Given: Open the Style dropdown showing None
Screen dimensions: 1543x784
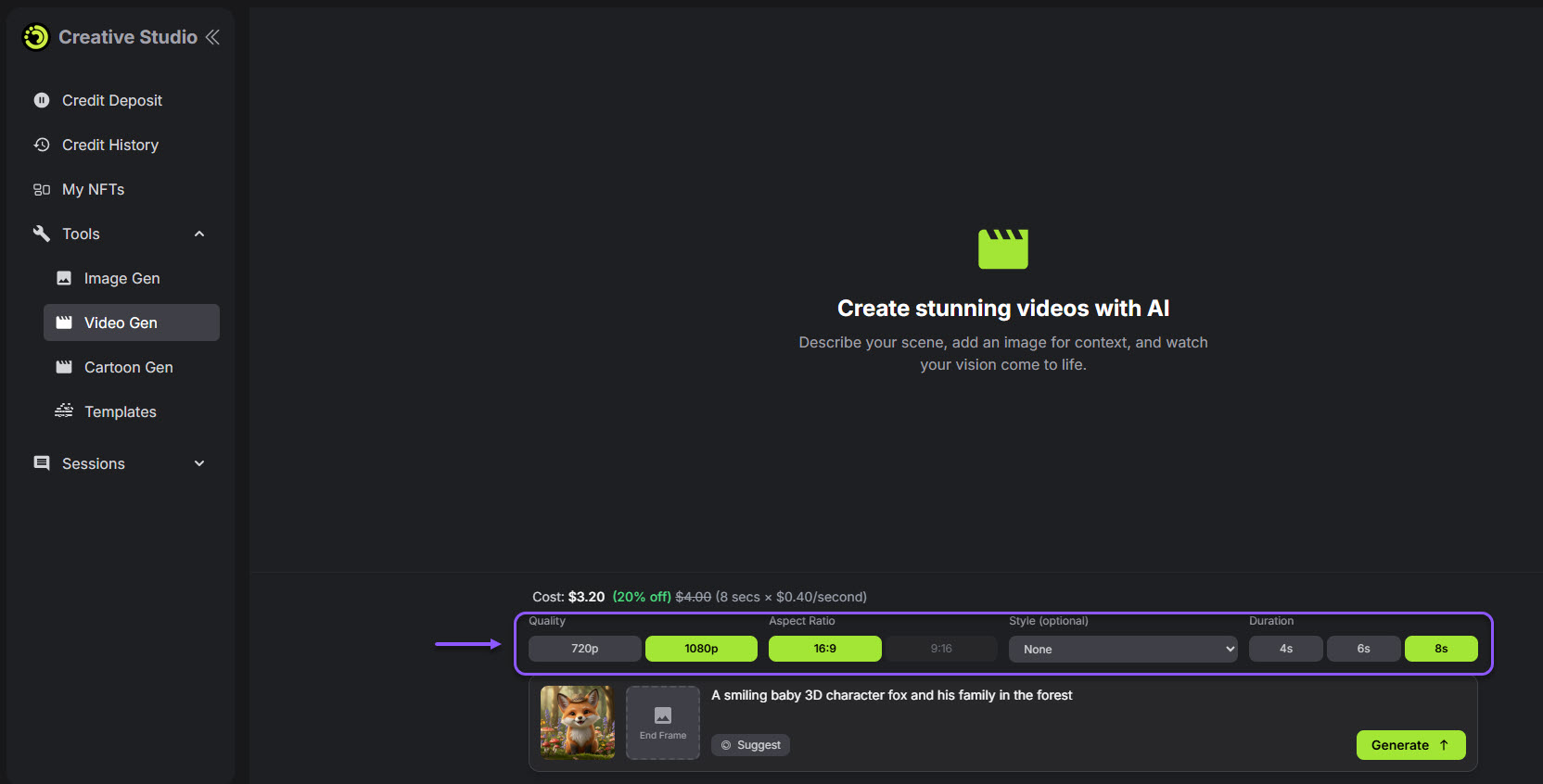Looking at the screenshot, I should coord(1122,649).
